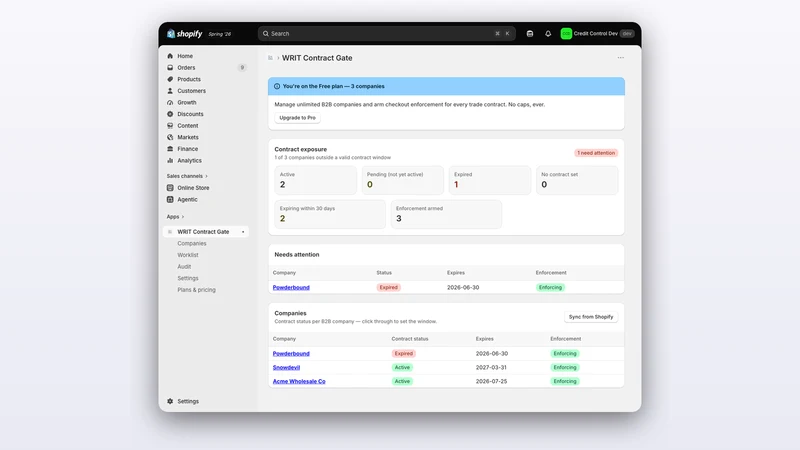Click the Contract status column header

point(410,339)
